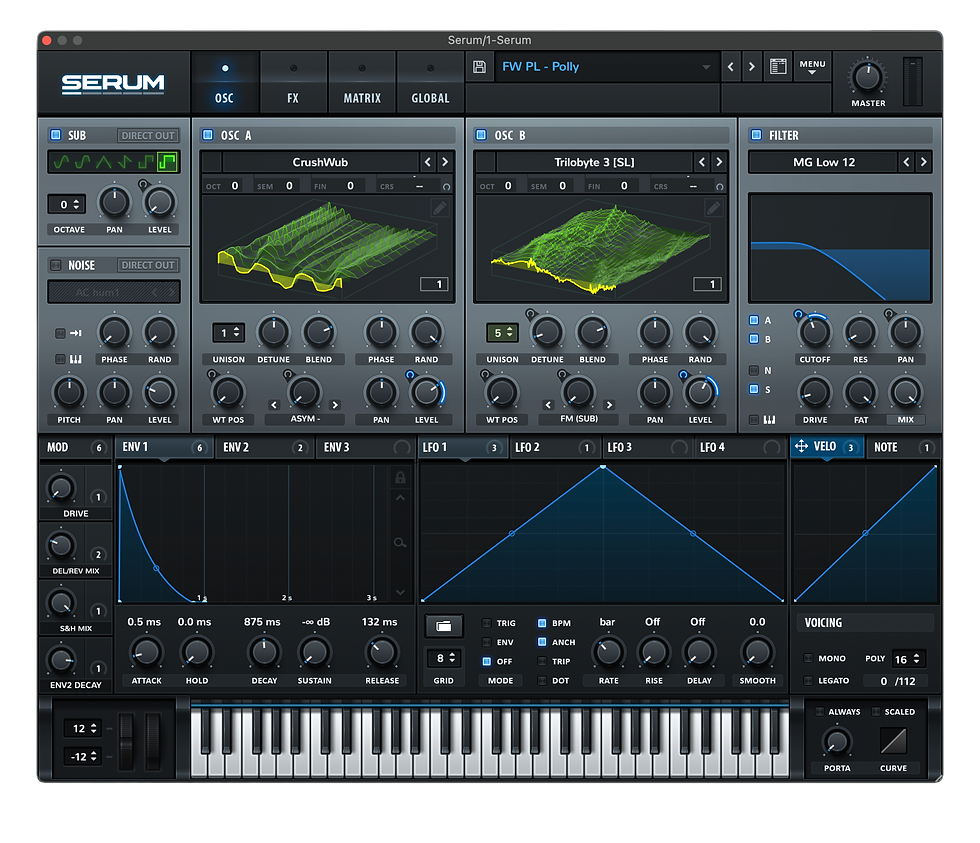Click the envelope zoom magnifier icon
This screenshot has height=843, width=980.
(x=400, y=542)
